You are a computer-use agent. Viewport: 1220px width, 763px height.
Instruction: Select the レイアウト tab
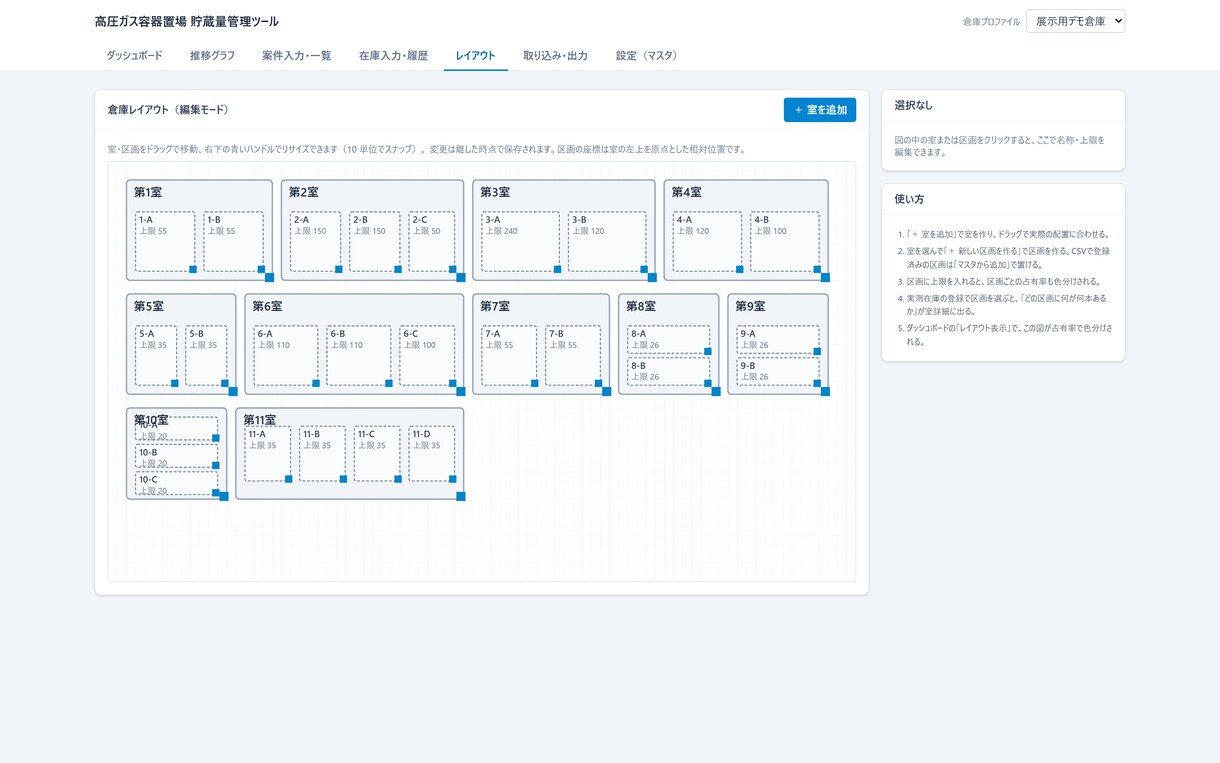tap(476, 56)
